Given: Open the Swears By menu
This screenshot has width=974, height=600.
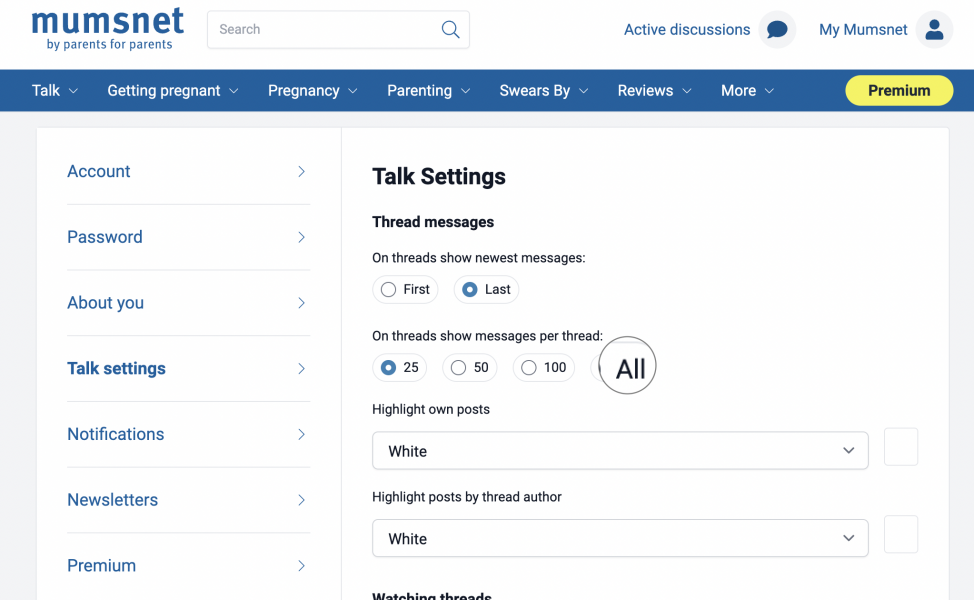Looking at the screenshot, I should pyautogui.click(x=543, y=91).
